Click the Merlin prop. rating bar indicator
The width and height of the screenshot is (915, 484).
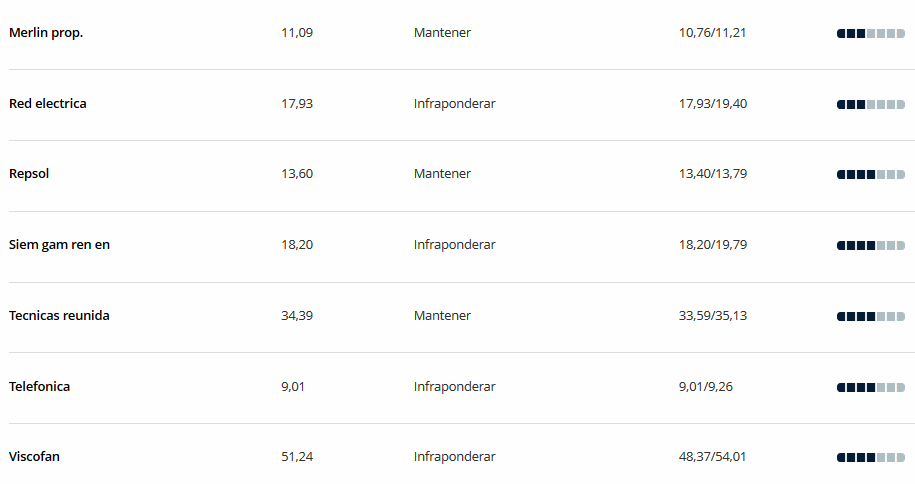click(x=870, y=33)
